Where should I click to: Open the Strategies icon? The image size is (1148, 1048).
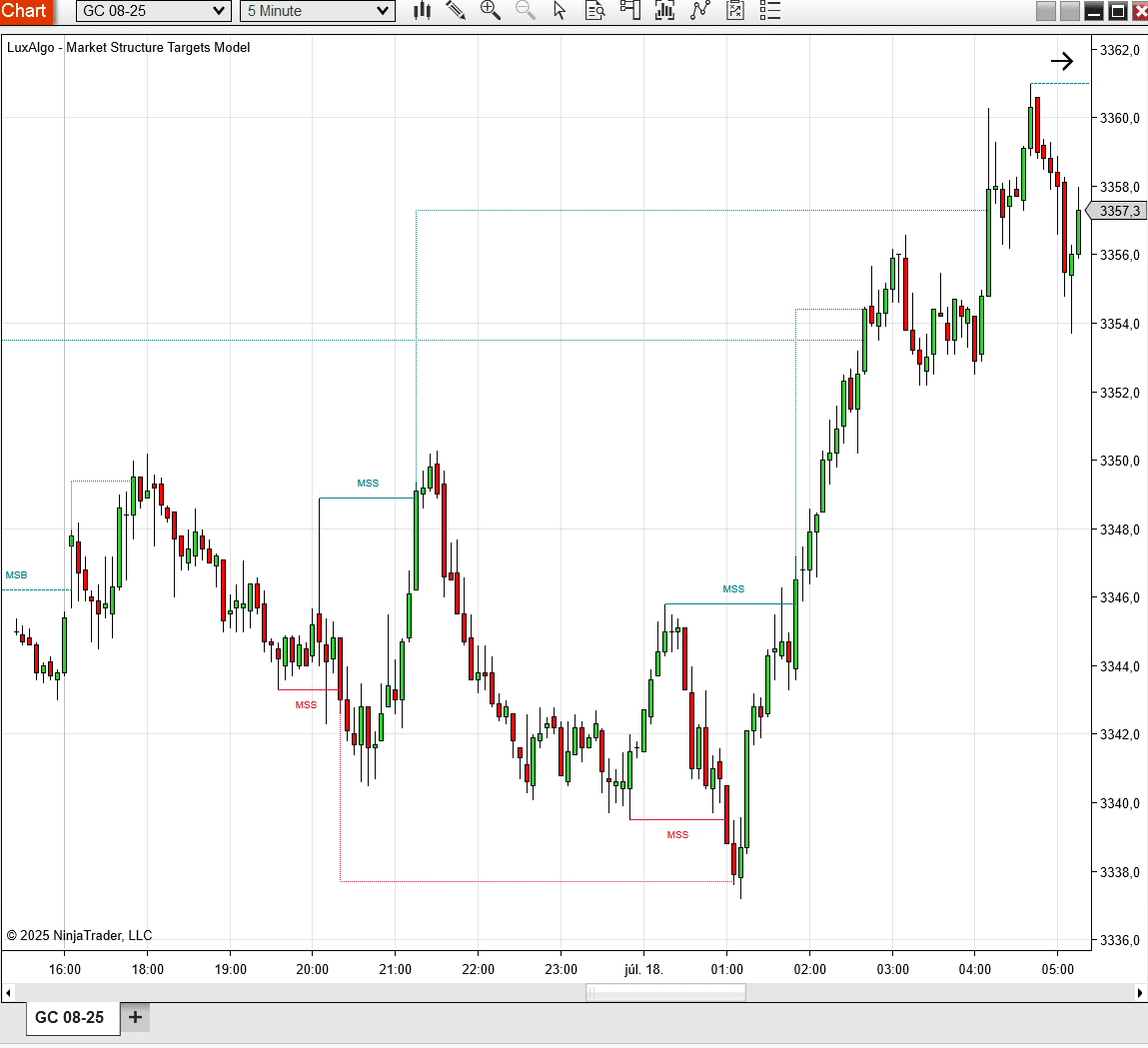699,11
